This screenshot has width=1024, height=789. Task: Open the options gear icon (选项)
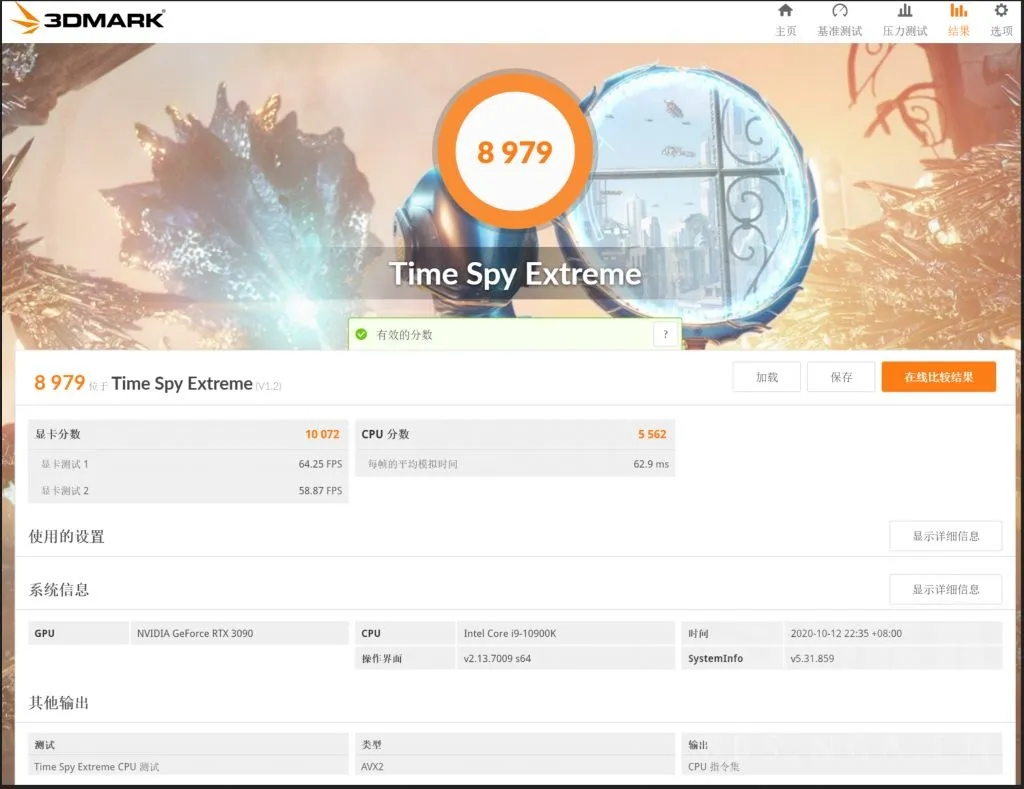tap(1001, 10)
